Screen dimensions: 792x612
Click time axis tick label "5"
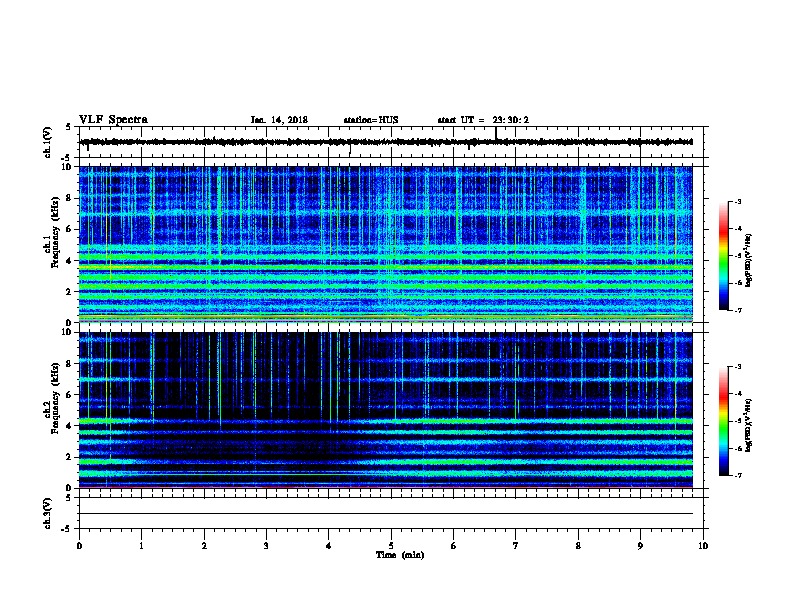coord(391,546)
